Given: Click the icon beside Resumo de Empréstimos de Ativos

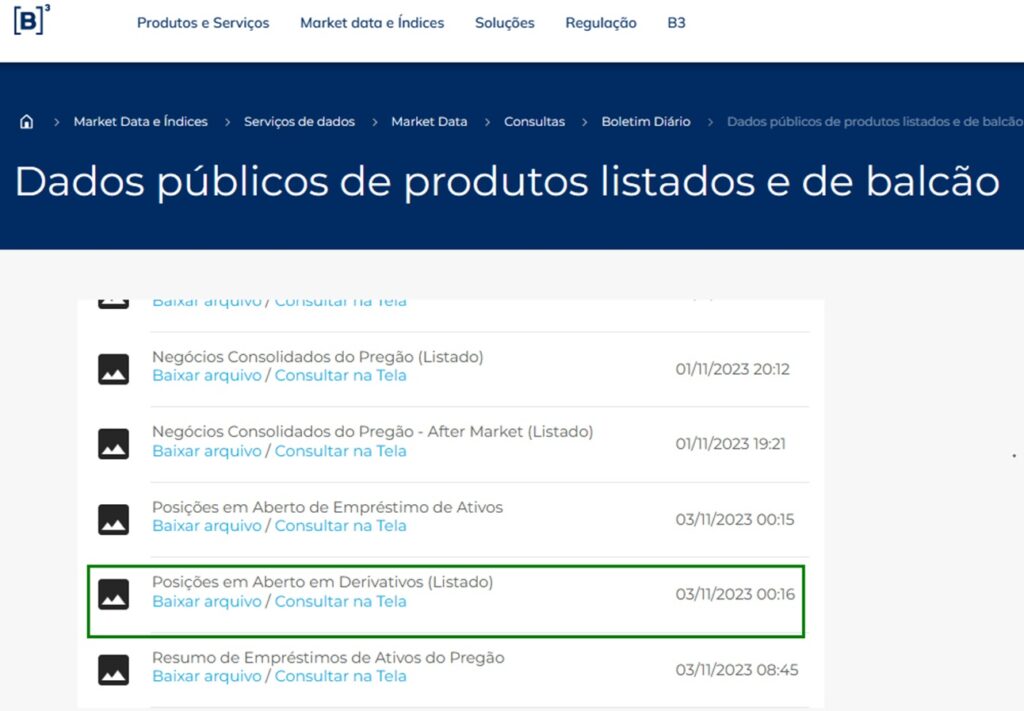Looking at the screenshot, I should [113, 668].
